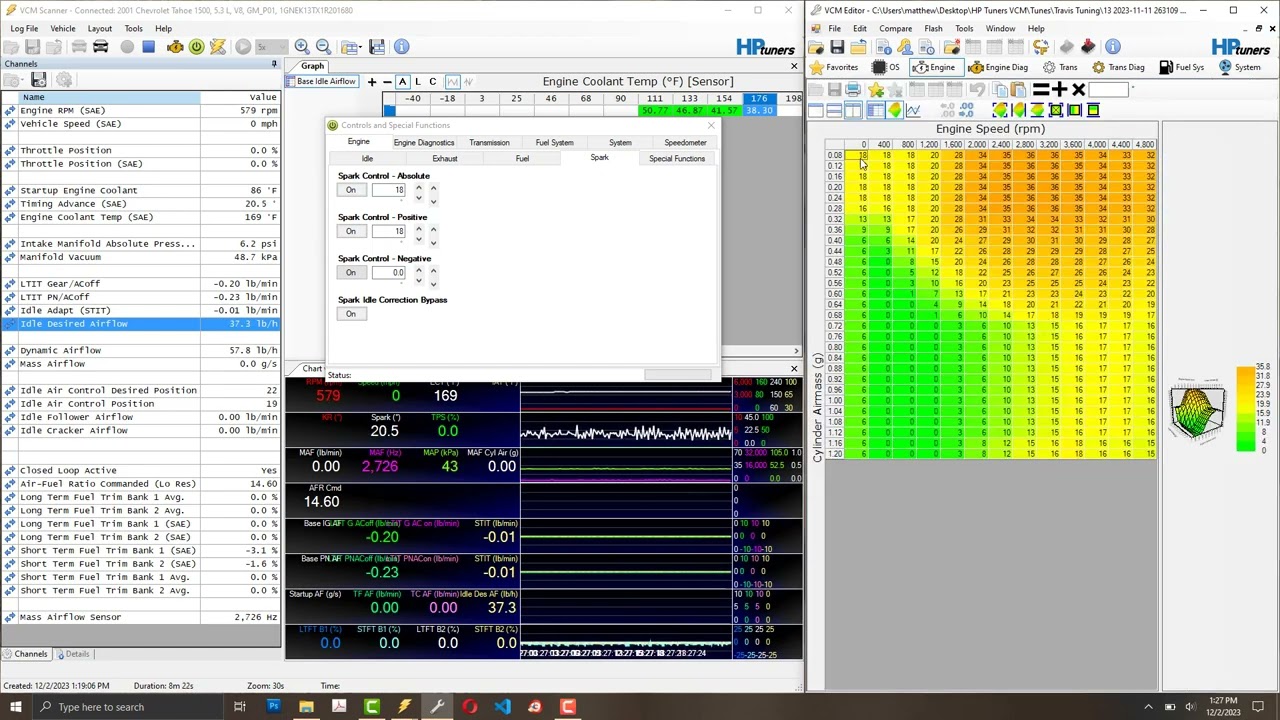Toggle Spark Control - Positive On button

coord(350,231)
